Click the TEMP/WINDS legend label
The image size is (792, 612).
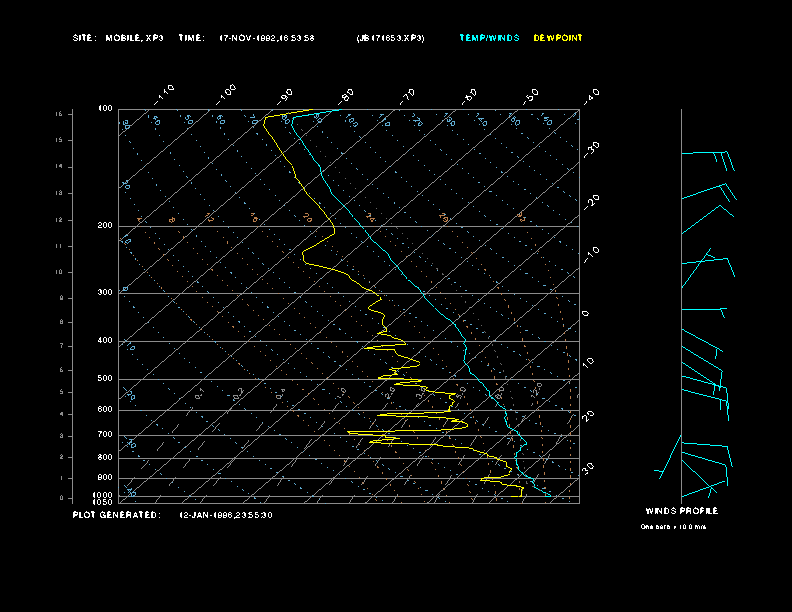pyautogui.click(x=489, y=38)
